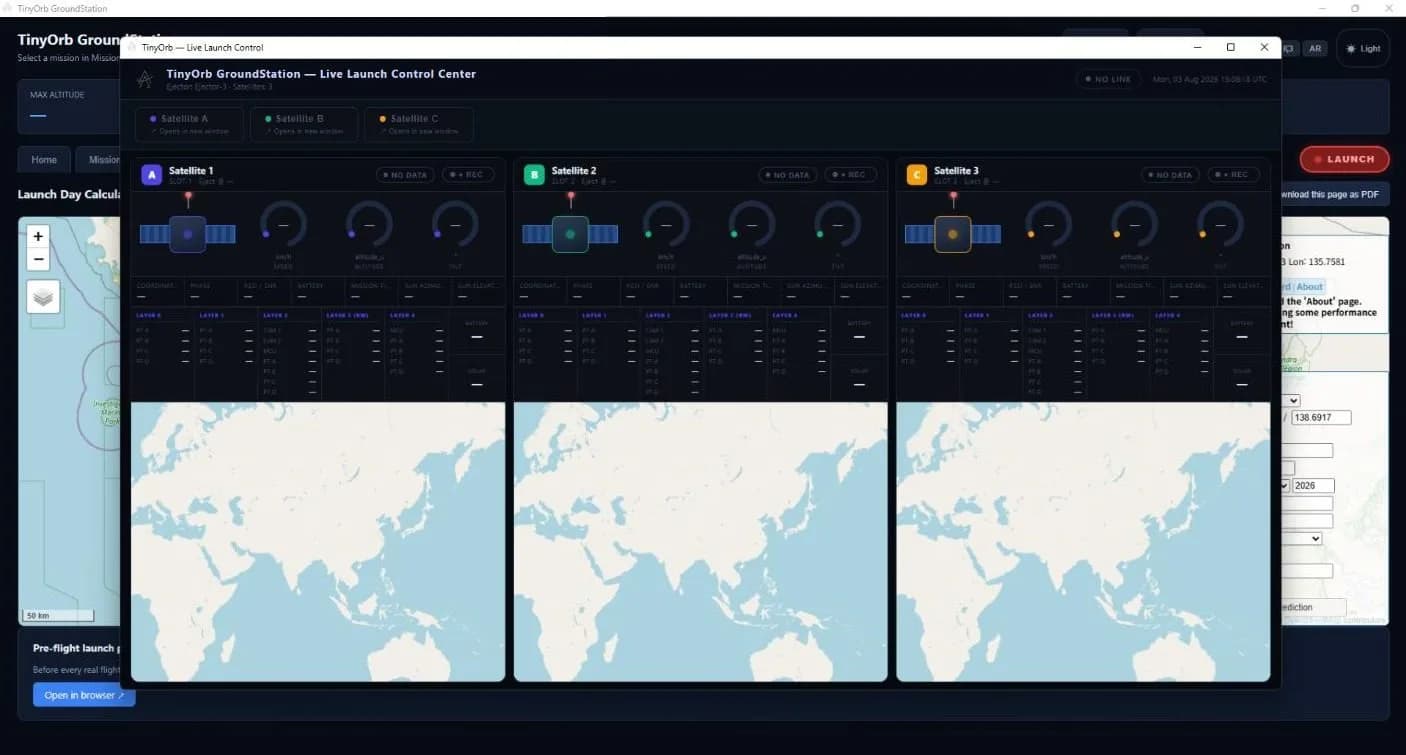The height and width of the screenshot is (755, 1406).
Task: Click the green B badge of Satellite 2
Action: pyautogui.click(x=534, y=175)
